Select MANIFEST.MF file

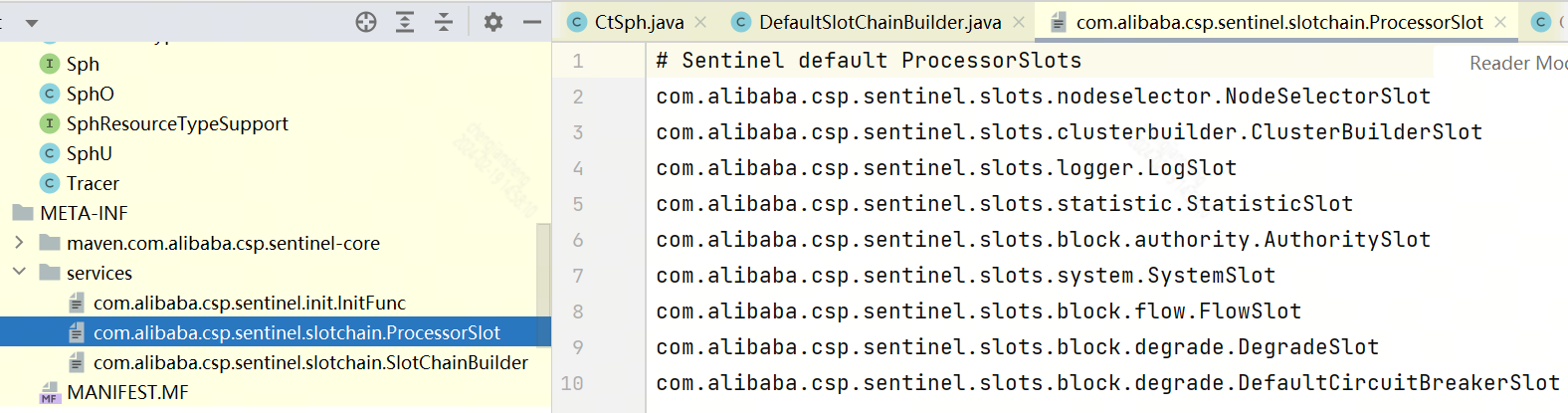pos(127,392)
